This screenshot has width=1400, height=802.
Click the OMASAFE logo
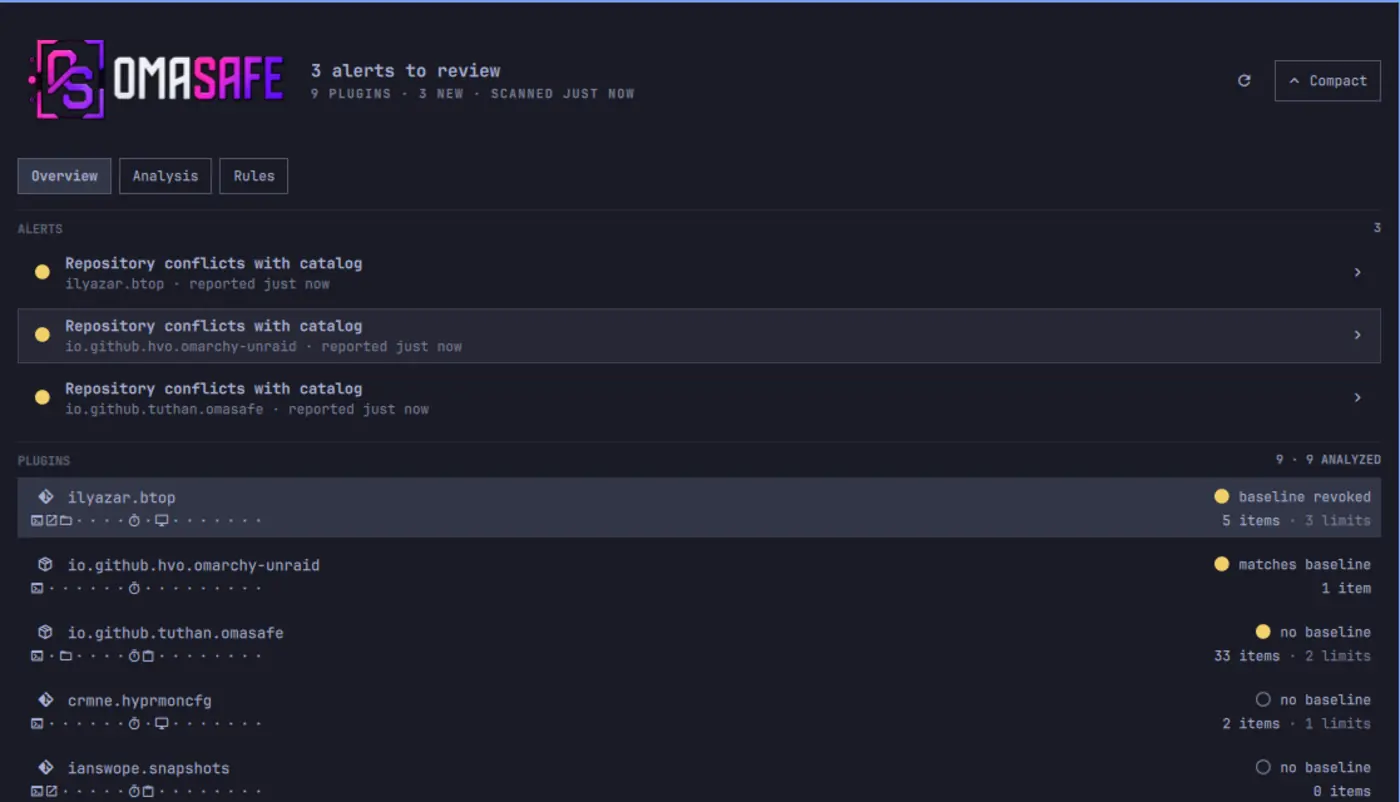[156, 80]
